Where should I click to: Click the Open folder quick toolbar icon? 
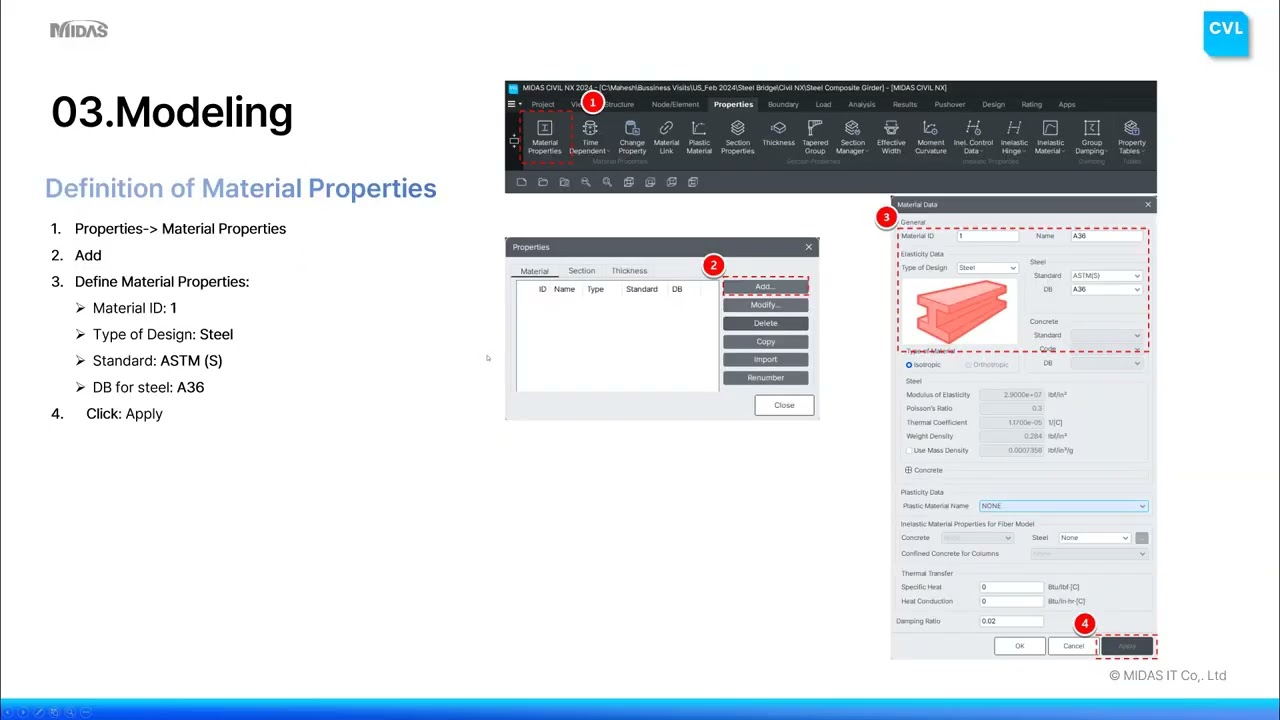(x=542, y=182)
